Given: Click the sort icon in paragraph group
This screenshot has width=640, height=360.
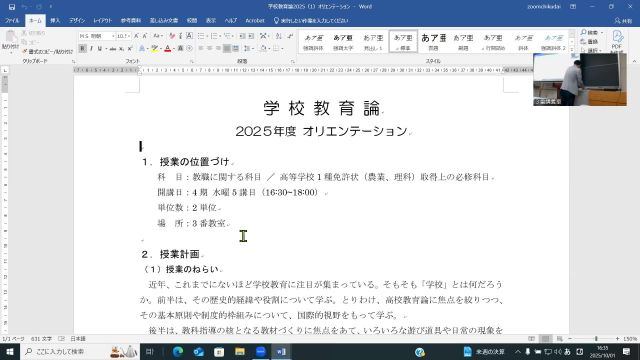Looking at the screenshot, I should (x=278, y=36).
